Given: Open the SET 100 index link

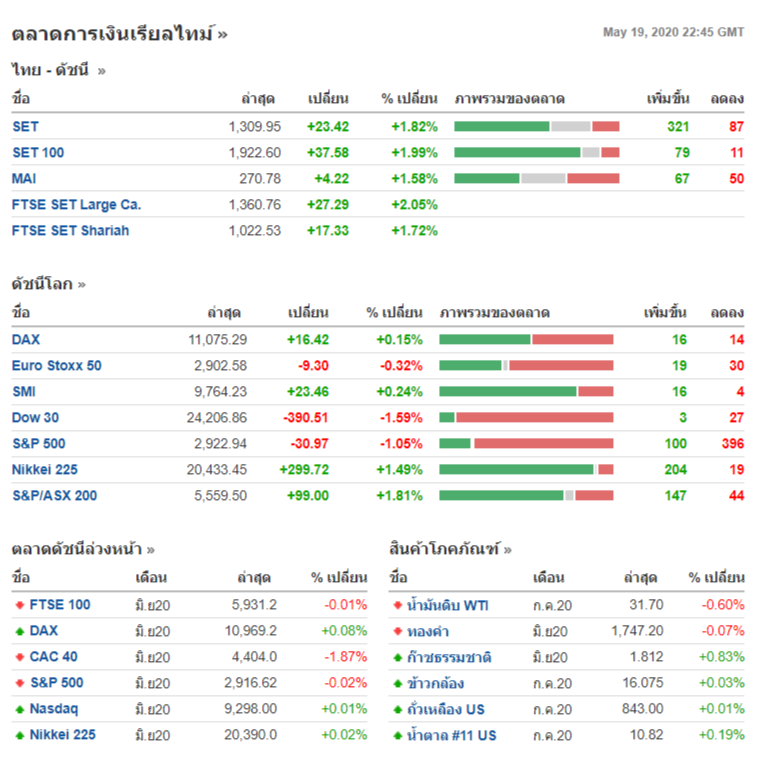Looking at the screenshot, I should click(x=36, y=152).
